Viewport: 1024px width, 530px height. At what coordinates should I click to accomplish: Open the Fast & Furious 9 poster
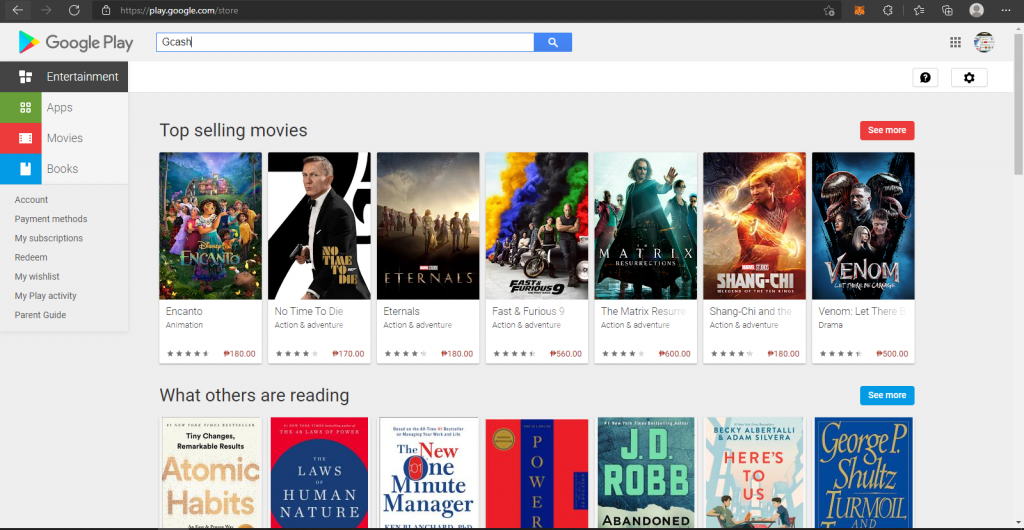tap(537, 226)
